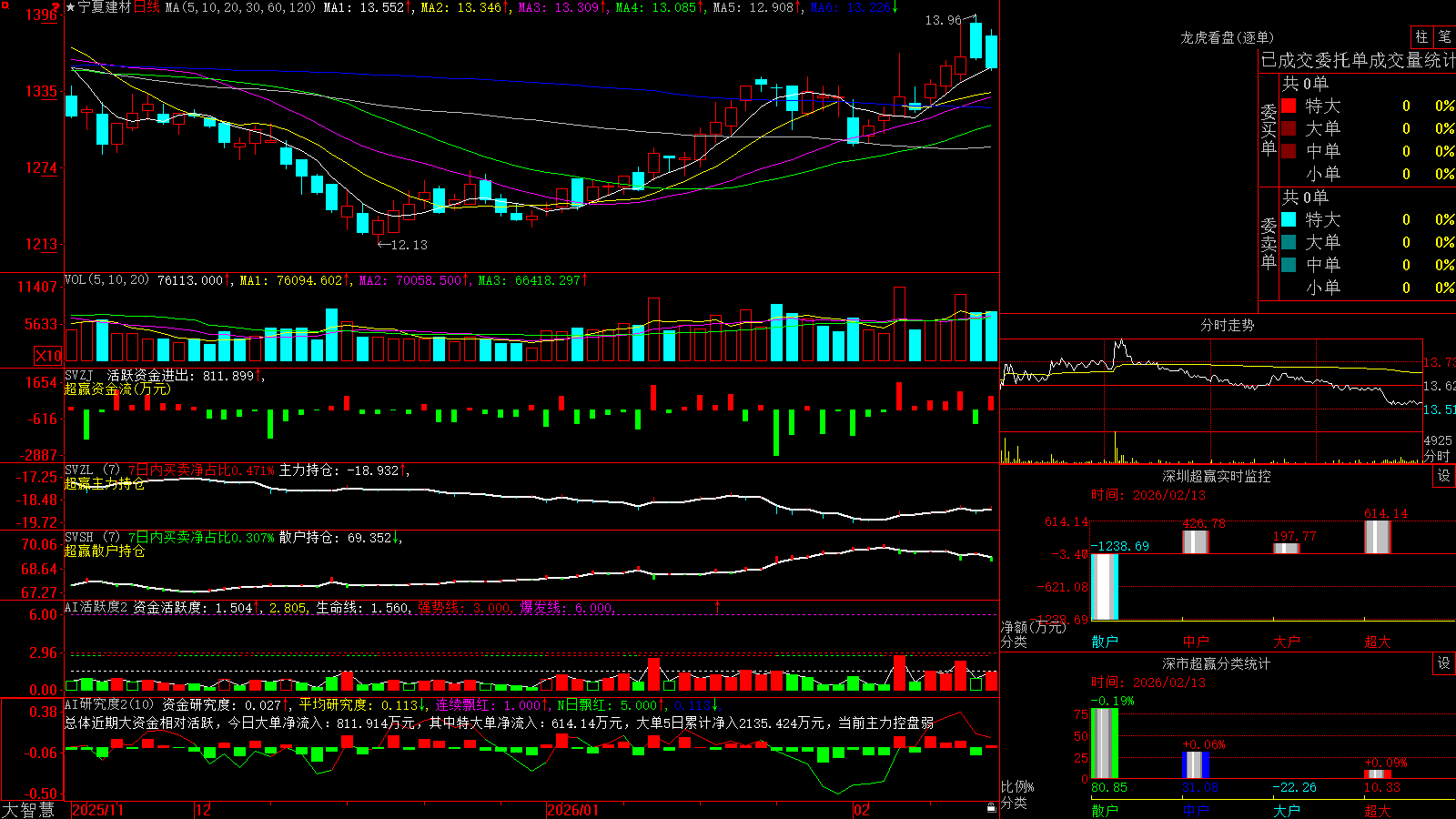Click the 2025/11 date marker on timeline
The height and width of the screenshot is (819, 1456).
coord(97,810)
